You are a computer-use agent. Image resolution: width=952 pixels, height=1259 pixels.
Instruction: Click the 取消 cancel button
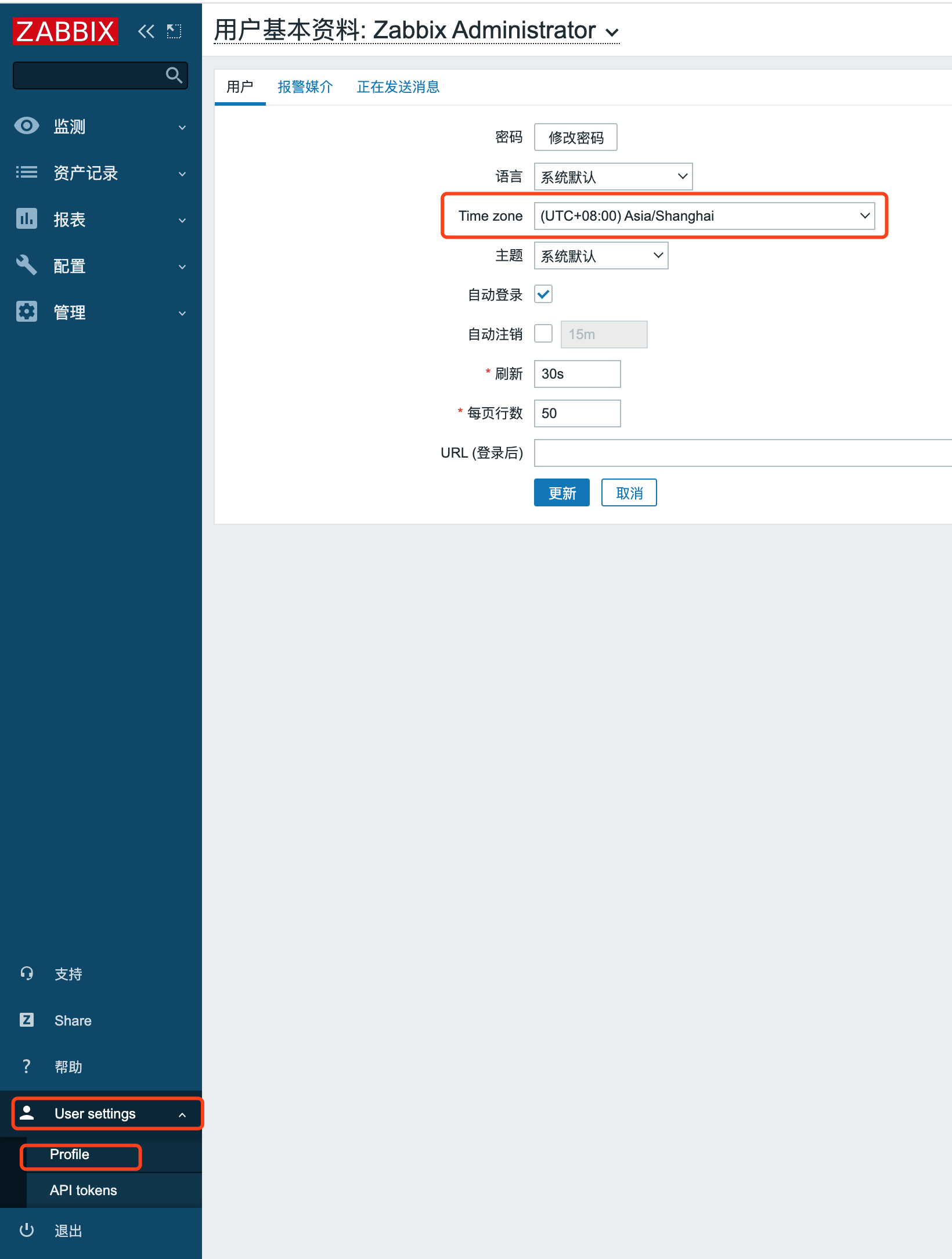point(629,492)
